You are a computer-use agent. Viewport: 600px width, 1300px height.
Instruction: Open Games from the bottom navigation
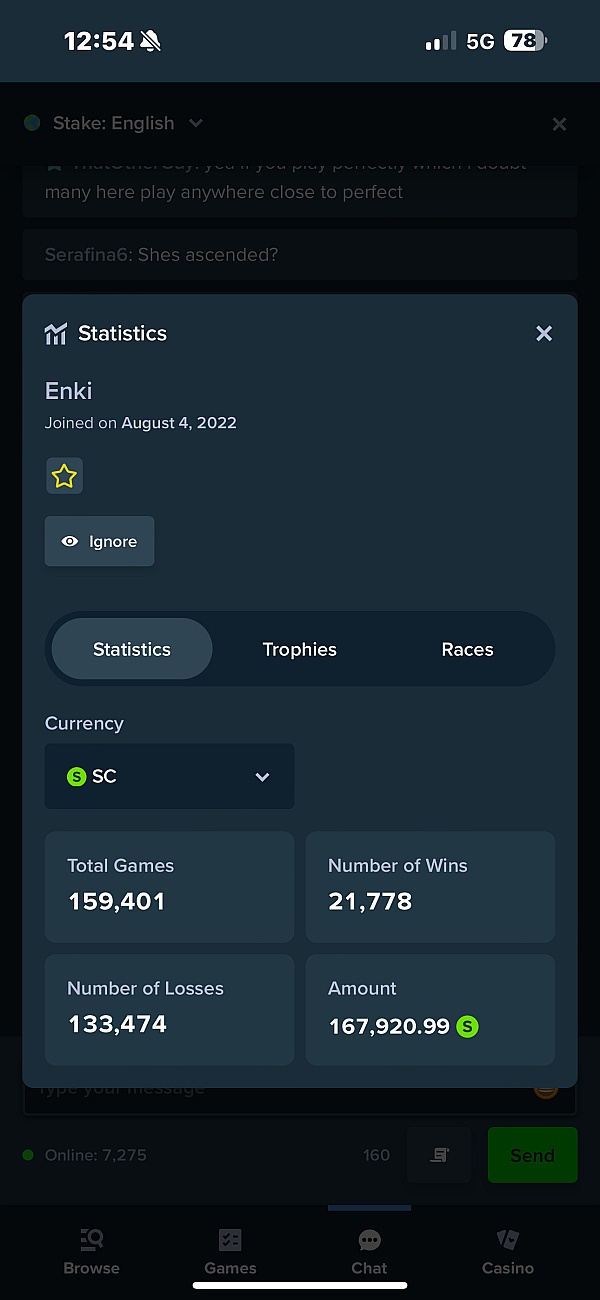point(230,1250)
